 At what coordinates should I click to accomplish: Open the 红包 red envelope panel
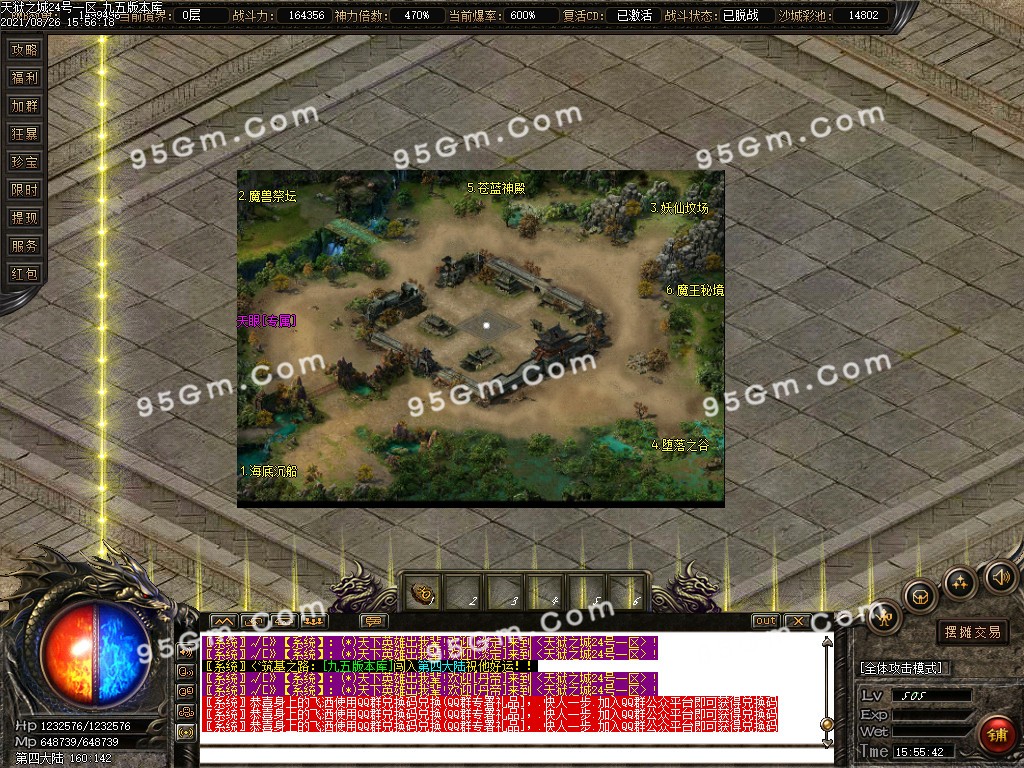pos(25,274)
